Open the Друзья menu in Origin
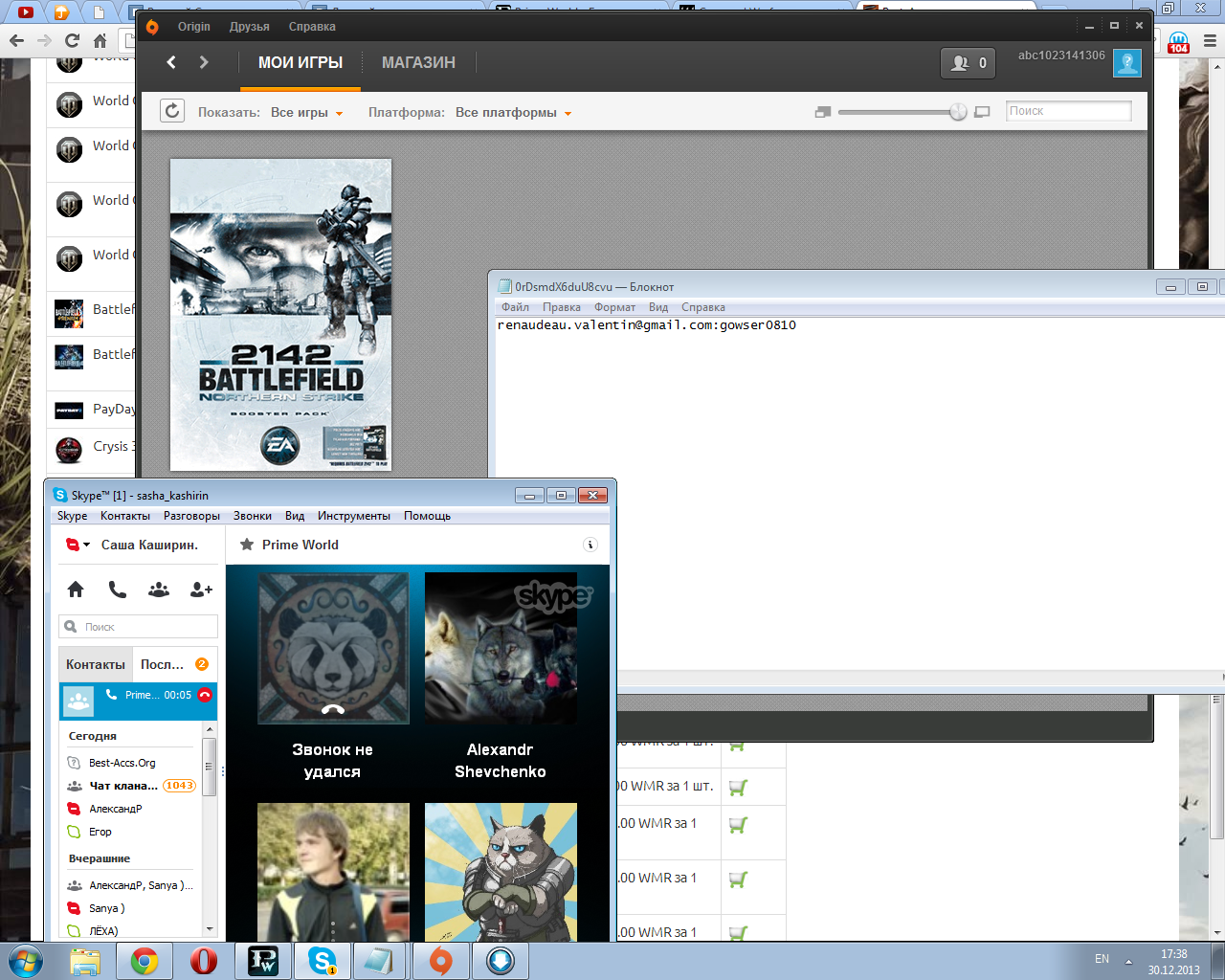The image size is (1225, 980). [x=249, y=27]
